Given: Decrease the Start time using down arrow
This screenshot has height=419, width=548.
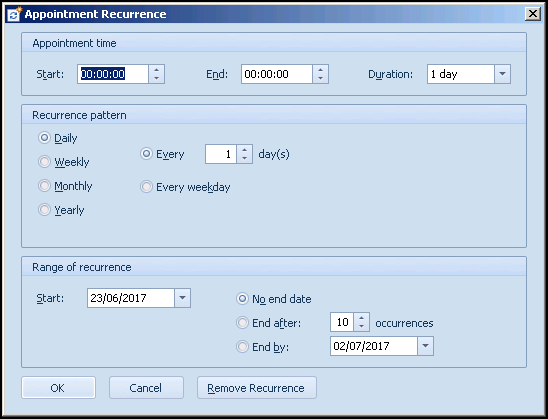Looking at the screenshot, I should (157, 78).
